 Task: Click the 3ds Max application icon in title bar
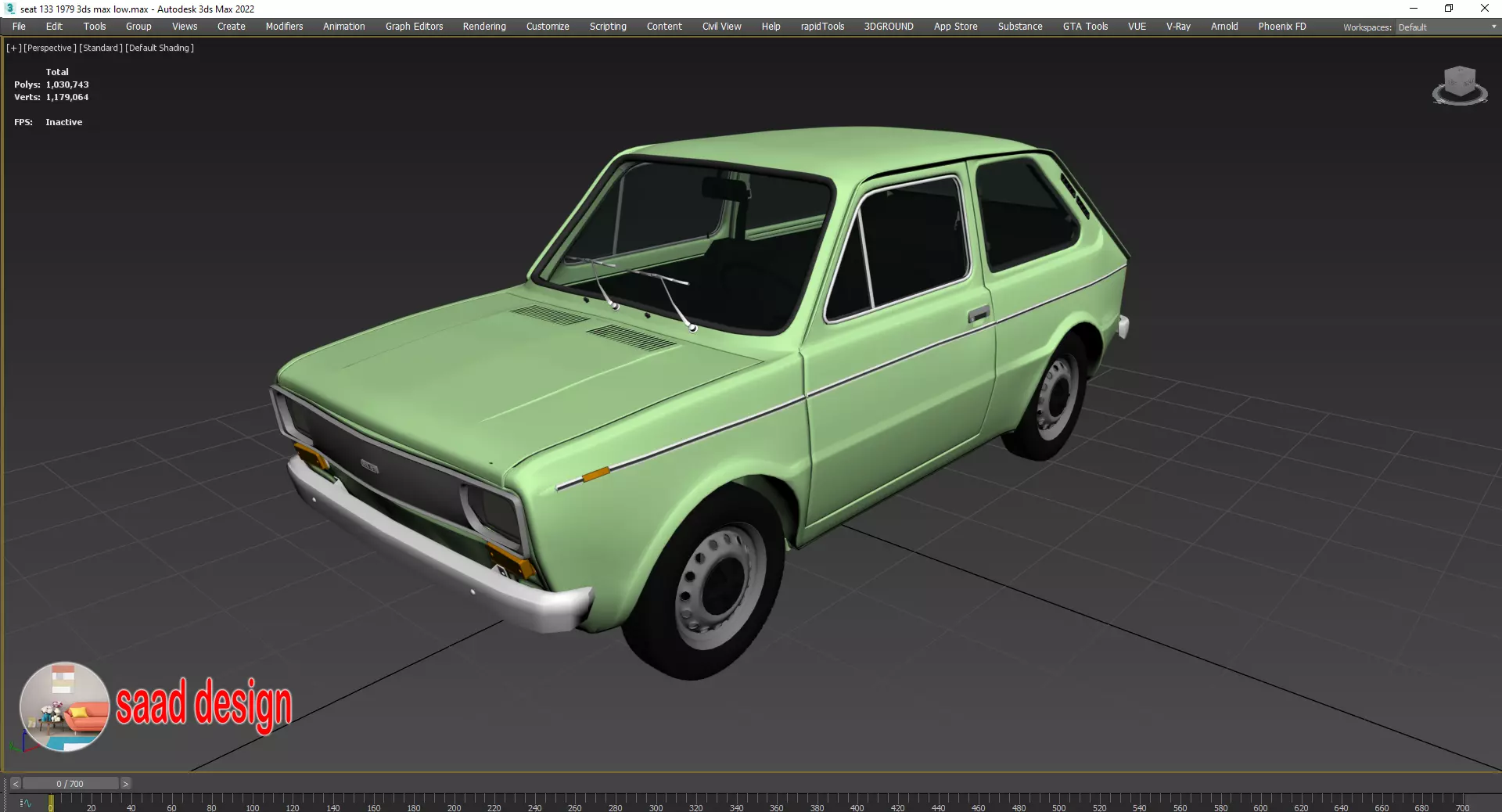pyautogui.click(x=10, y=9)
